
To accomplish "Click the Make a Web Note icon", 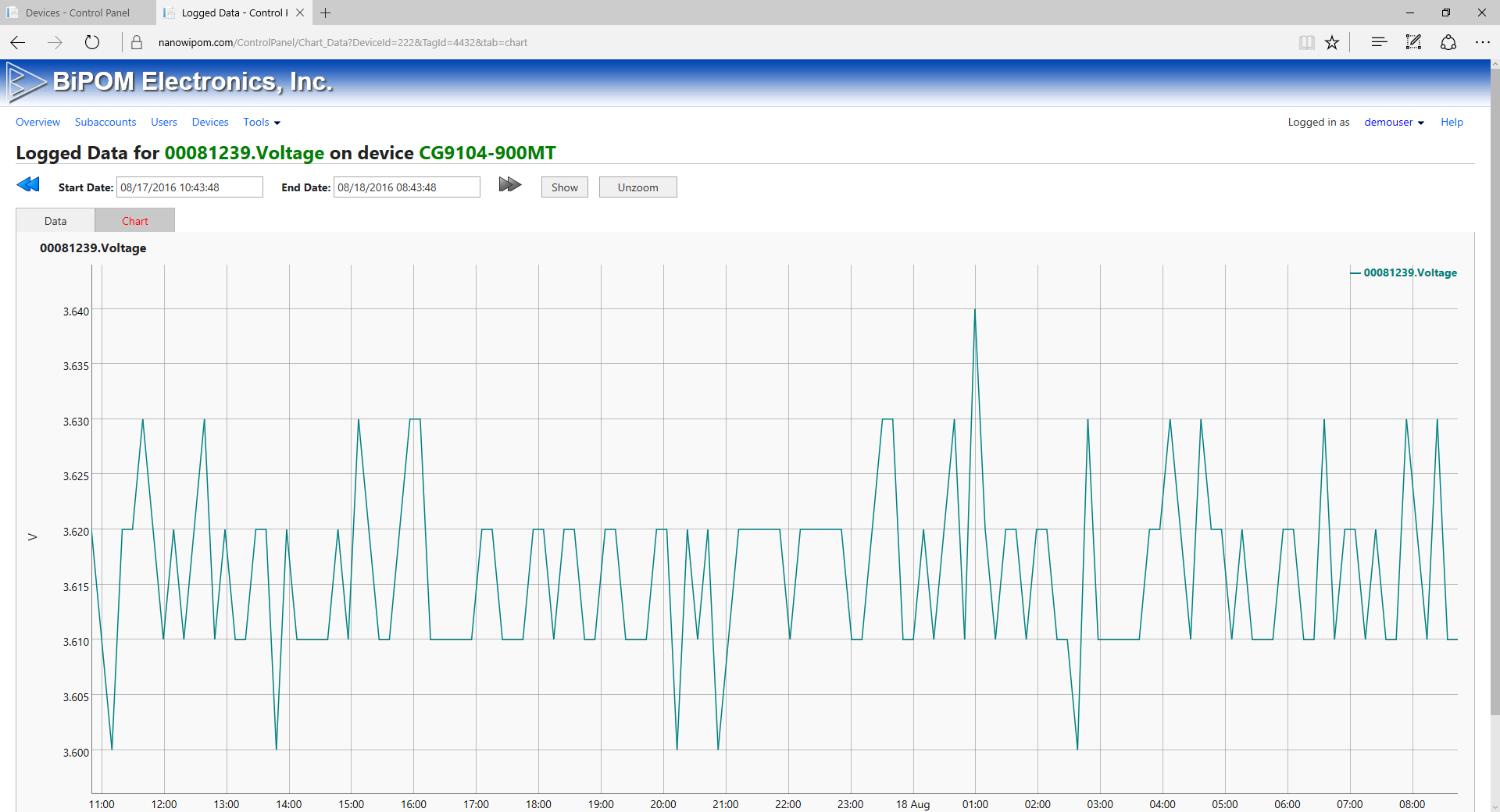I will (1413, 43).
